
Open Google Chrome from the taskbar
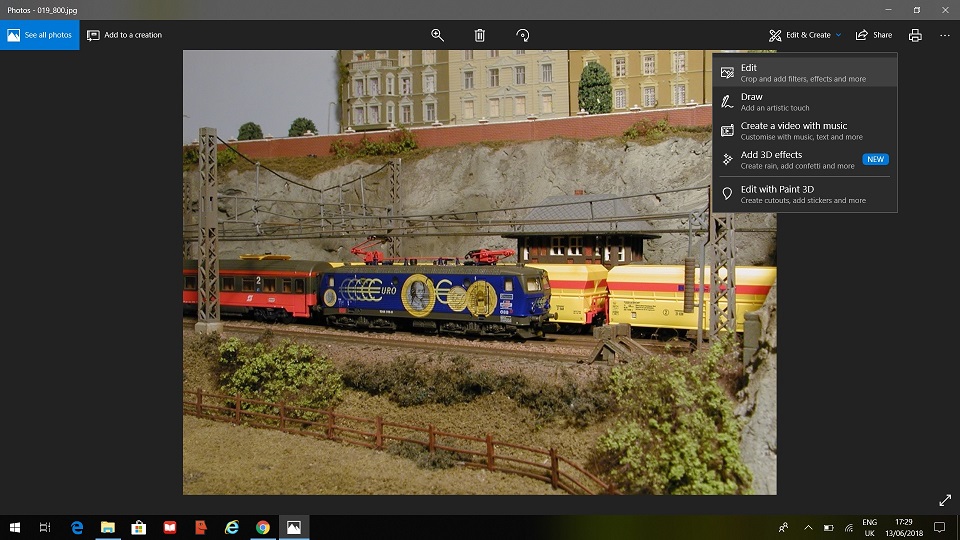point(263,527)
